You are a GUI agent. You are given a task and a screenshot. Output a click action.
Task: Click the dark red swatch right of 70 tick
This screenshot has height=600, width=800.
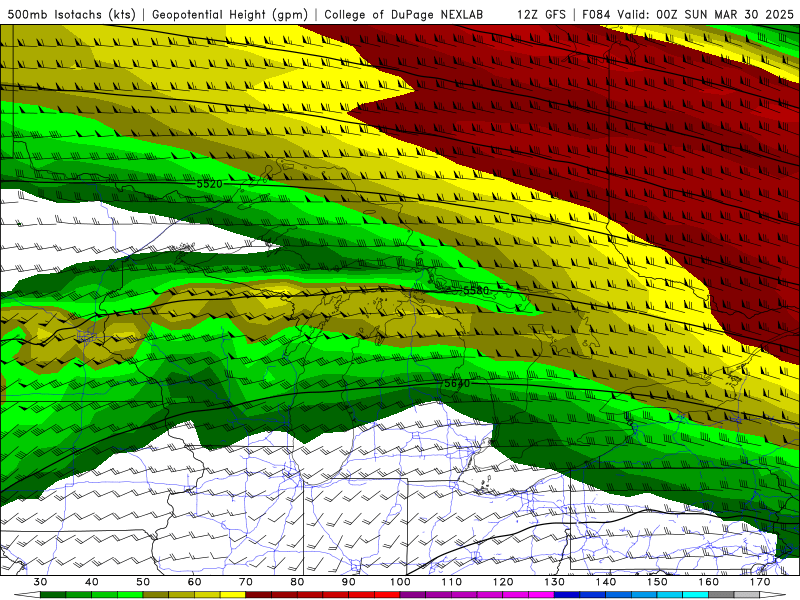tap(259, 595)
